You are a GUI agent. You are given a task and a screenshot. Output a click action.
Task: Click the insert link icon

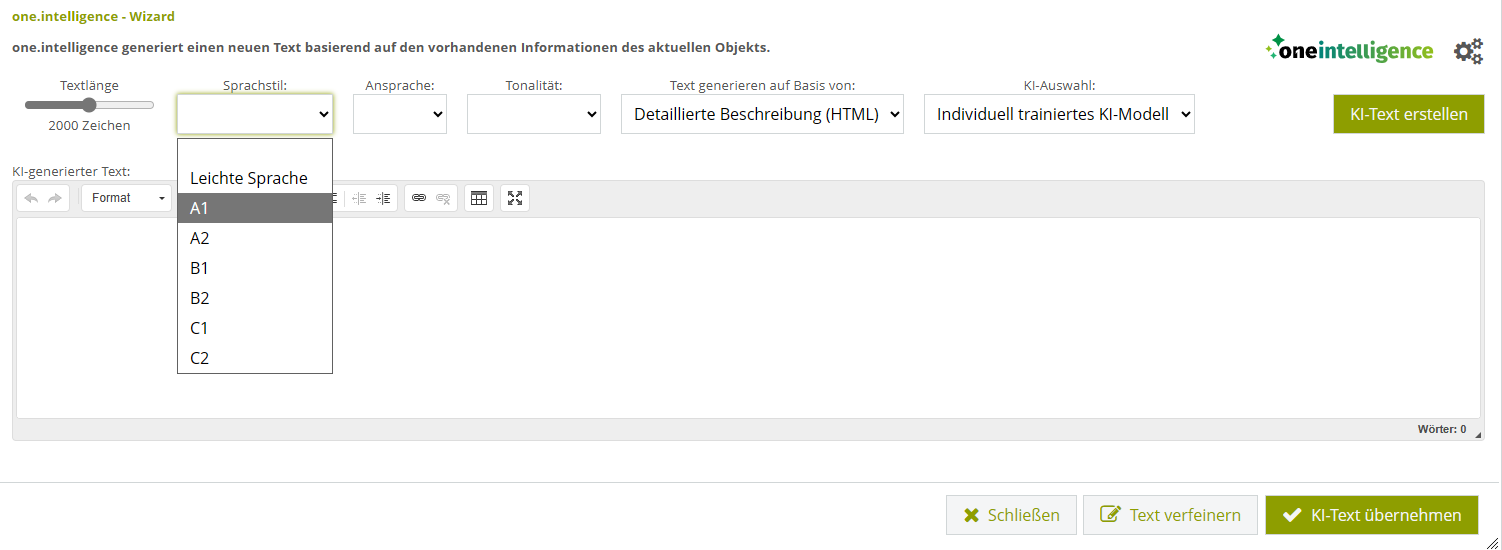point(419,198)
